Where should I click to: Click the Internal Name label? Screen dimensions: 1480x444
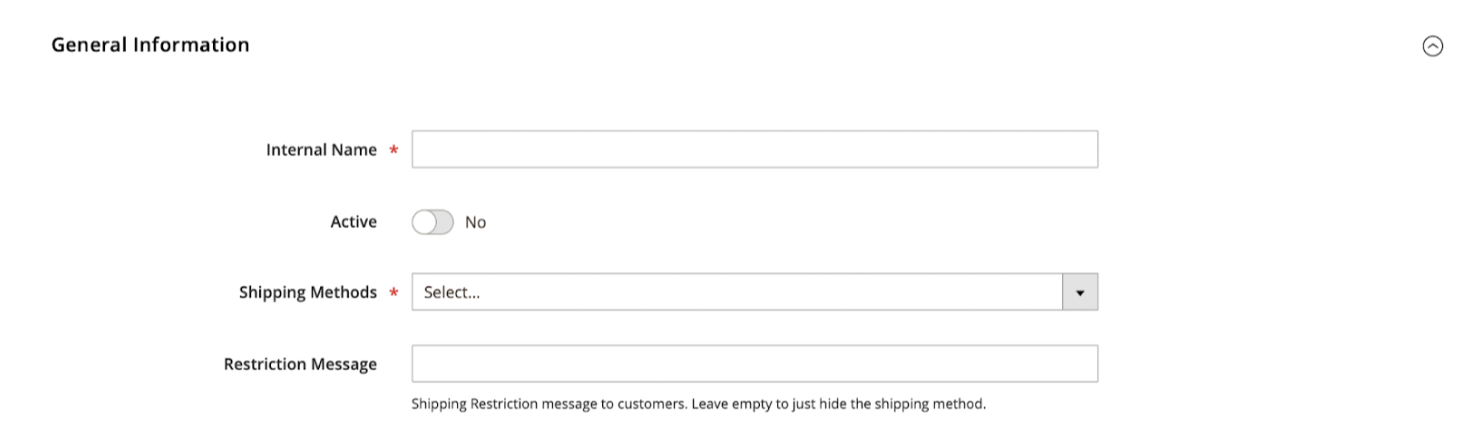(x=321, y=150)
